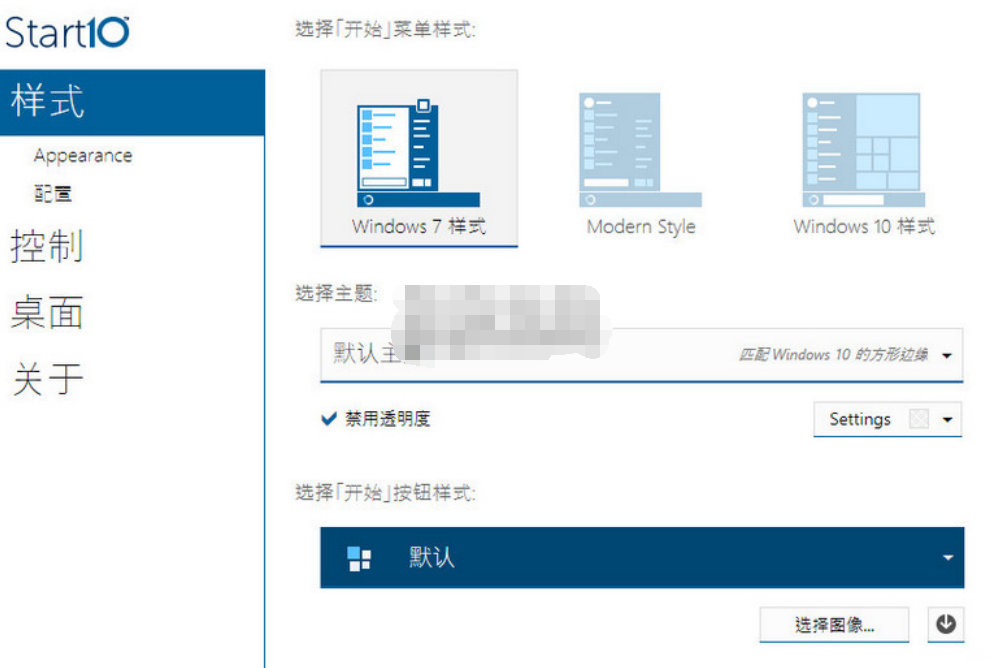
Task: Click the 选择图像... button
Action: tap(834, 625)
